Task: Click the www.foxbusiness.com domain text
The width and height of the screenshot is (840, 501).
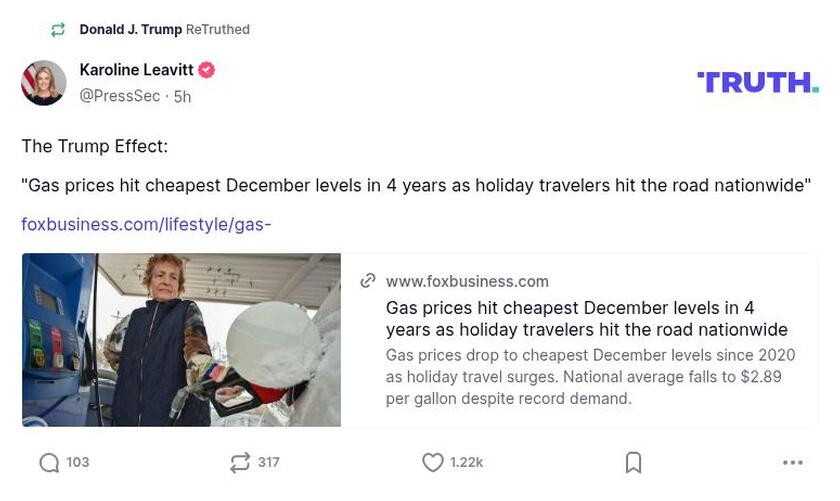Action: tap(467, 281)
